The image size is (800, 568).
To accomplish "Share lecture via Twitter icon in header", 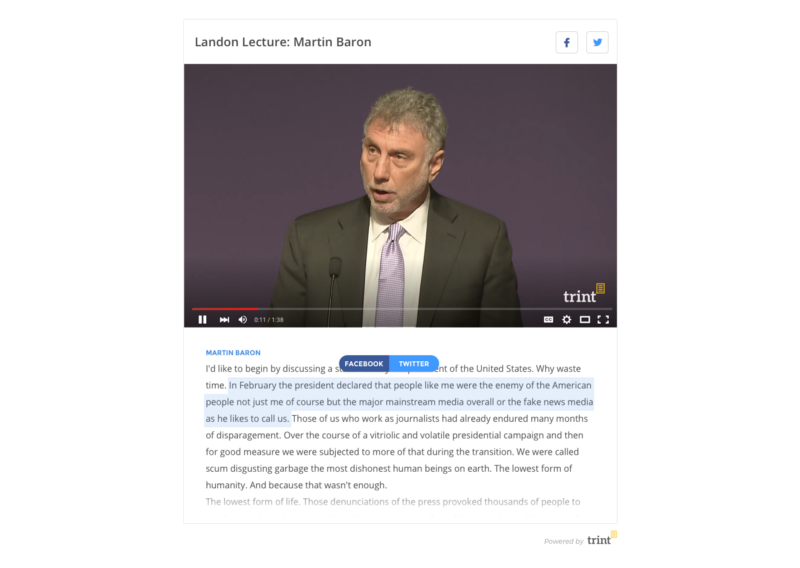I will (597, 42).
